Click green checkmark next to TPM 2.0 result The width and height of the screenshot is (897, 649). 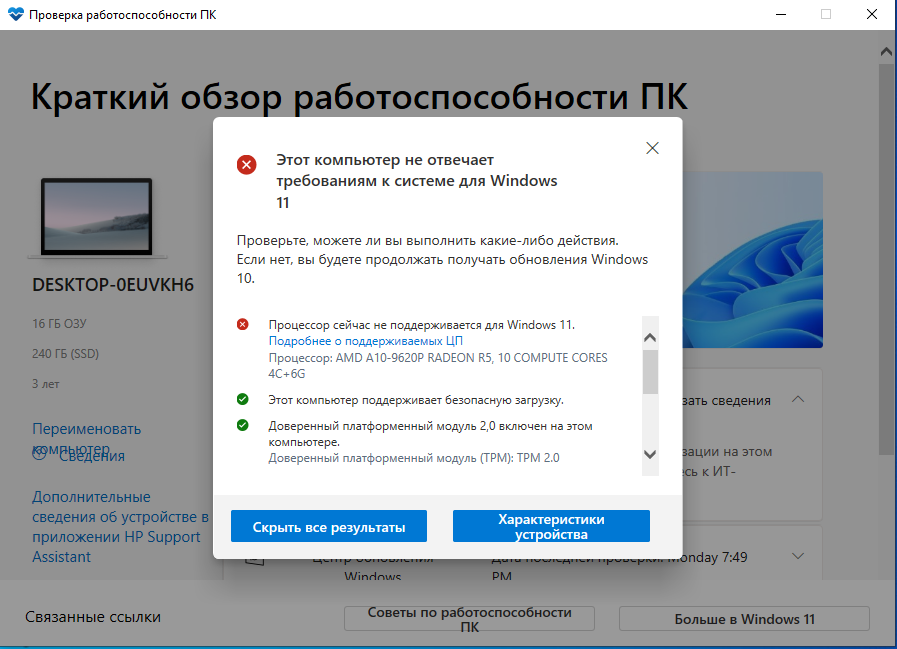[x=243, y=425]
